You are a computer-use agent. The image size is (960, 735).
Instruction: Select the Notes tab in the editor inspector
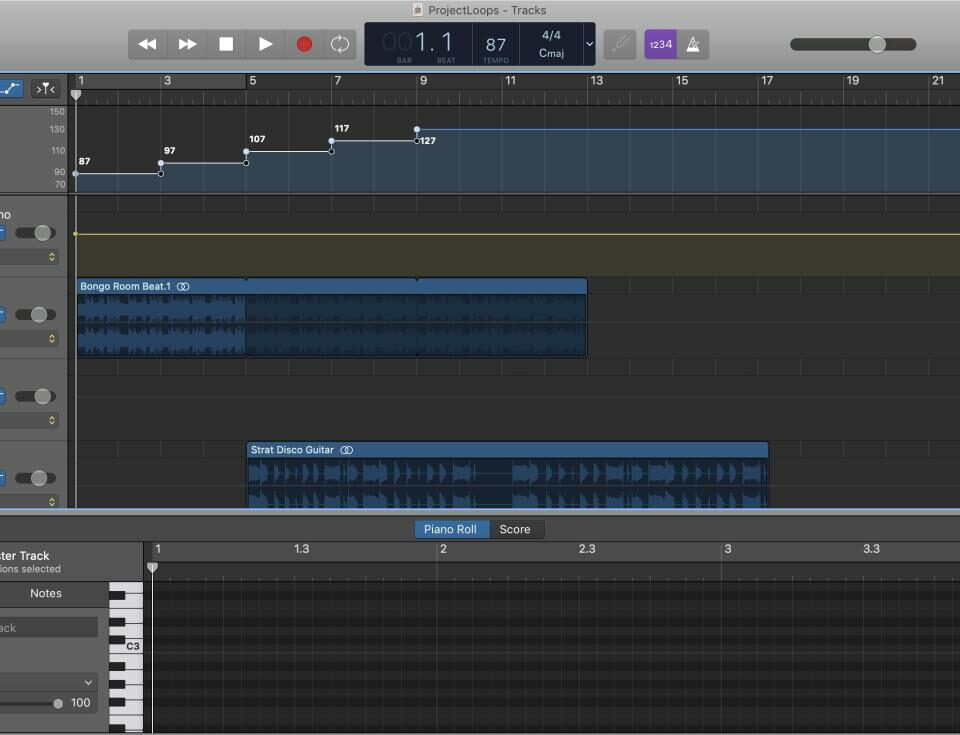point(46,593)
